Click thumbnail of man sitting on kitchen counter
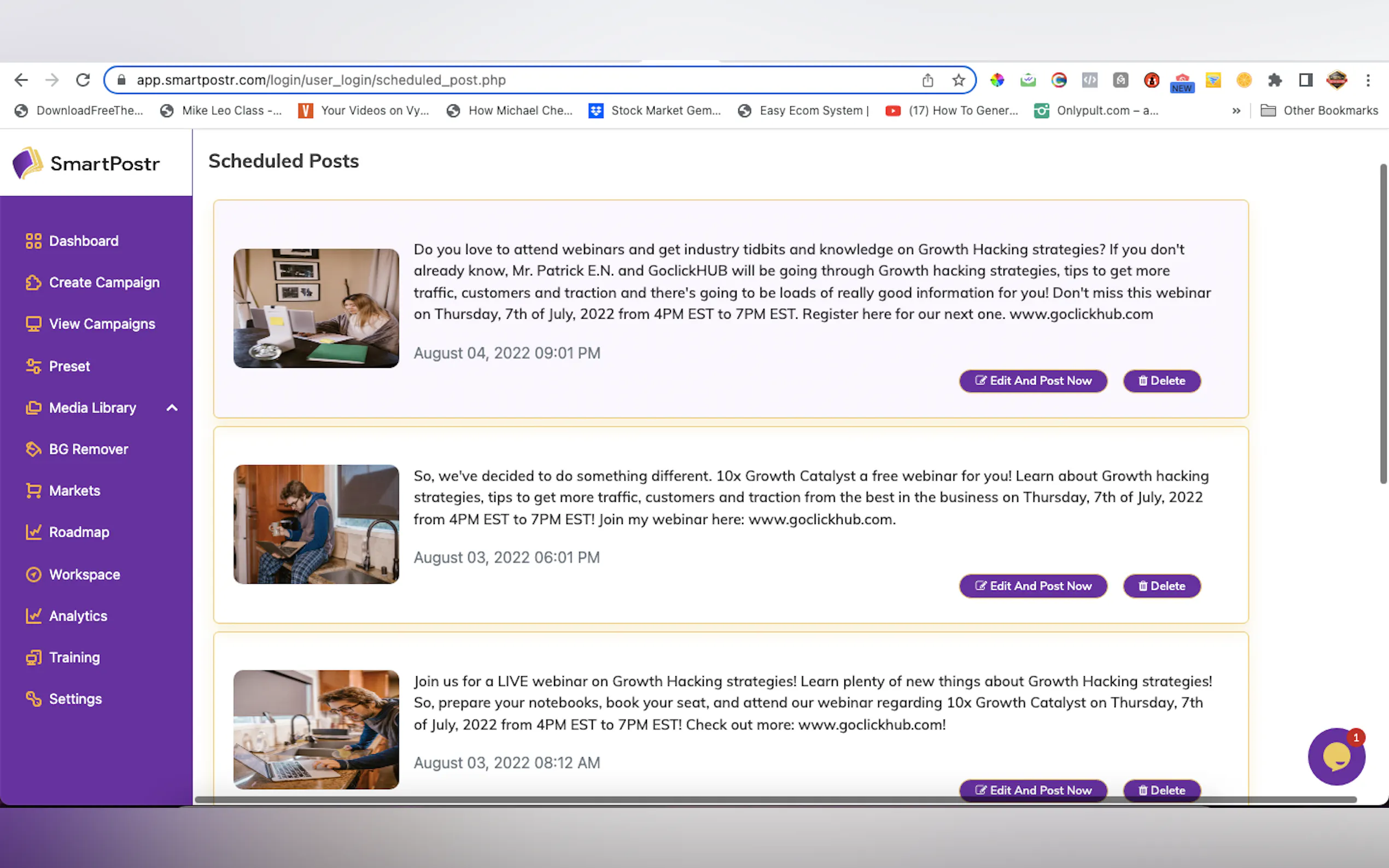The height and width of the screenshot is (868, 1389). coord(316,524)
